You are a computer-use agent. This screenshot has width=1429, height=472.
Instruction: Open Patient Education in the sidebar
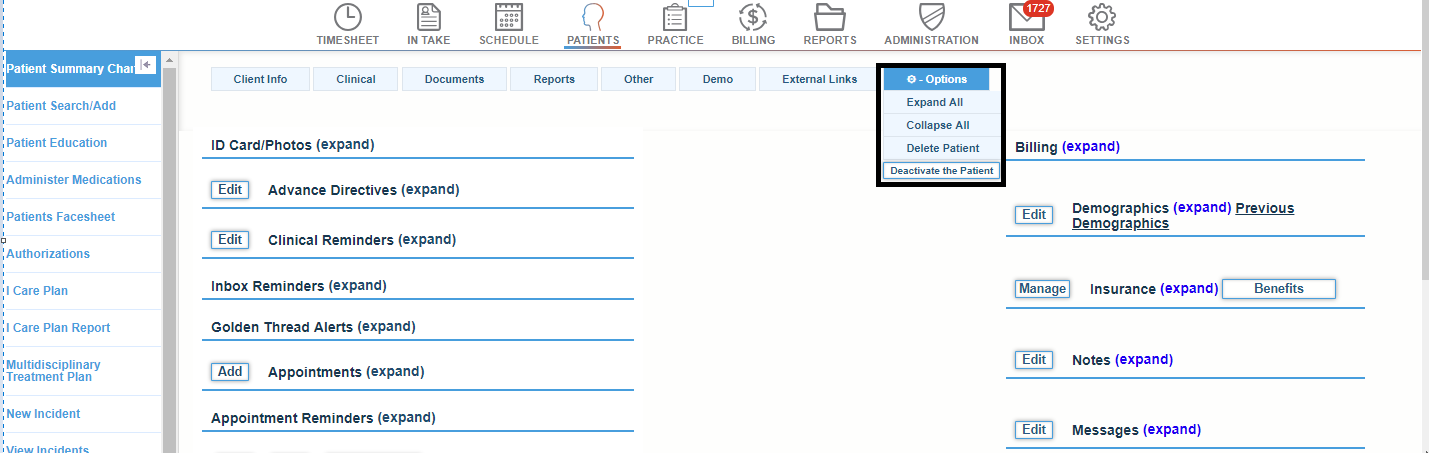[57, 143]
